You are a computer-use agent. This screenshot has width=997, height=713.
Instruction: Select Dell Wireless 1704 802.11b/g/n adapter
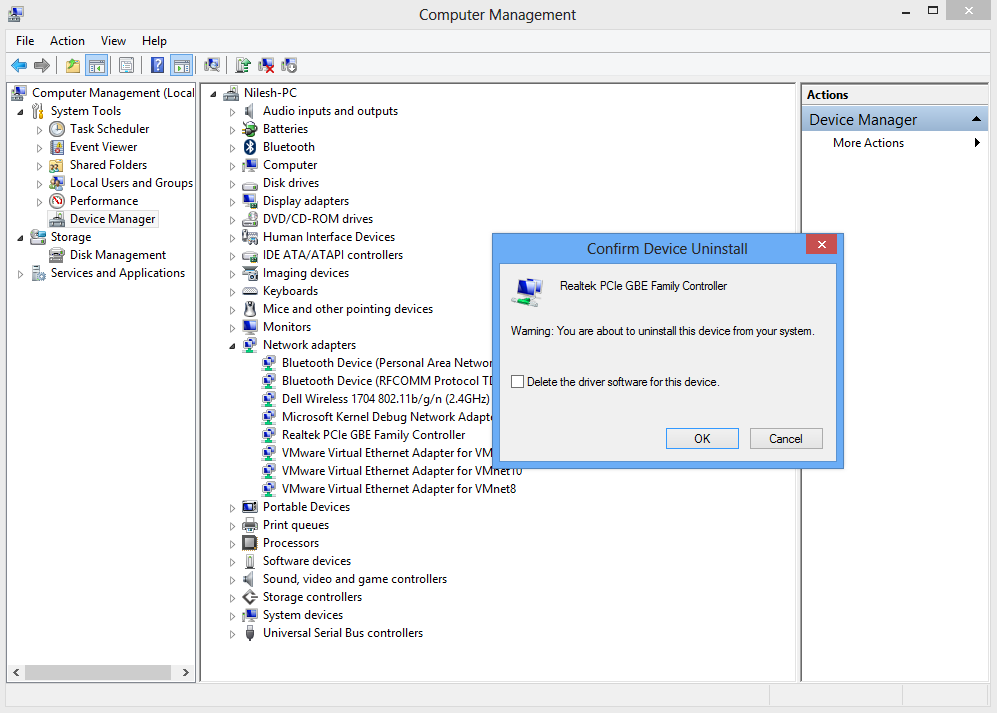click(385, 399)
